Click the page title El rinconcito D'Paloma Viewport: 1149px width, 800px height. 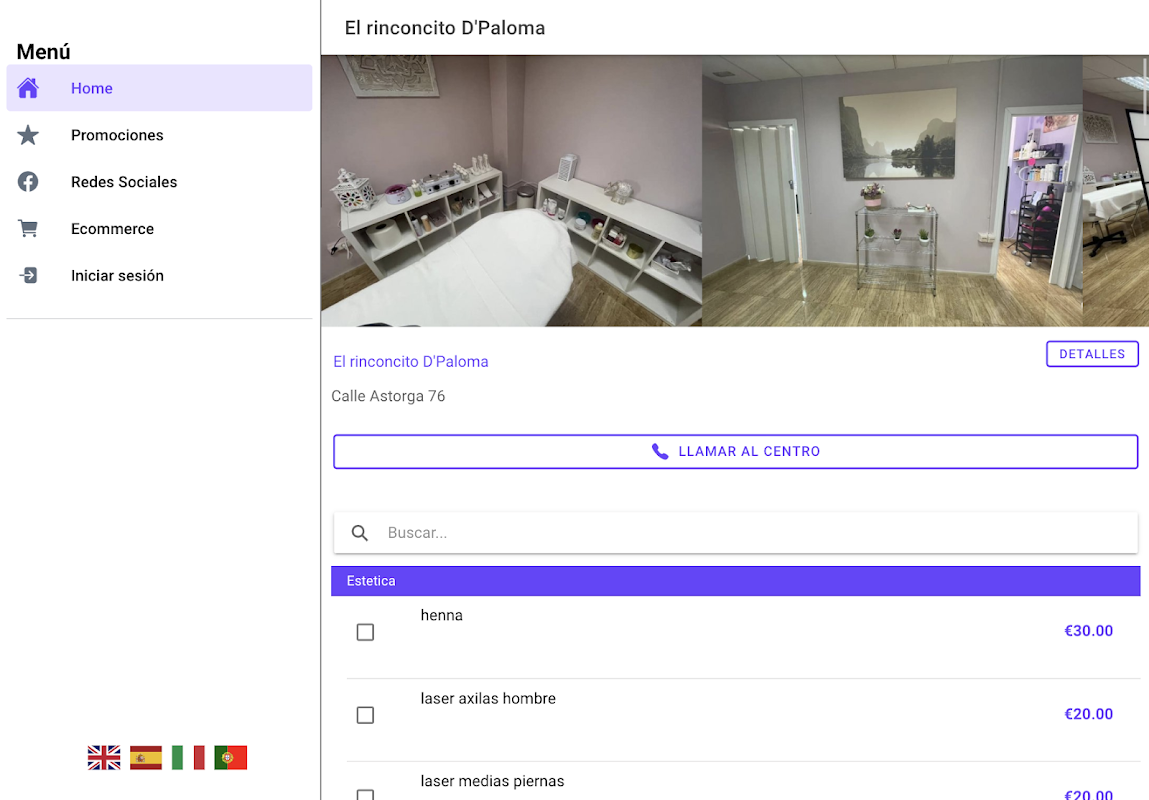click(445, 28)
